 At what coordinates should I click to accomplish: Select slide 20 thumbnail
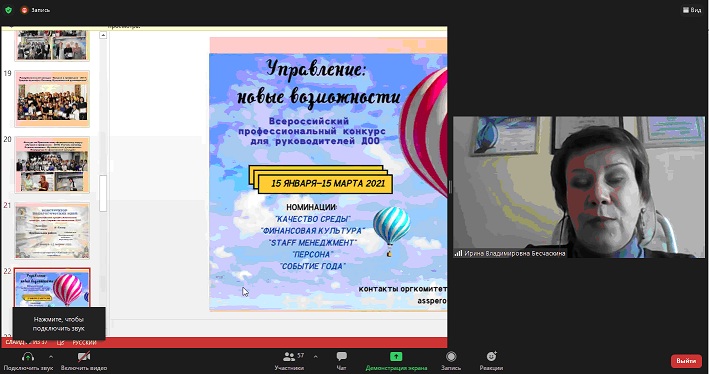52,165
